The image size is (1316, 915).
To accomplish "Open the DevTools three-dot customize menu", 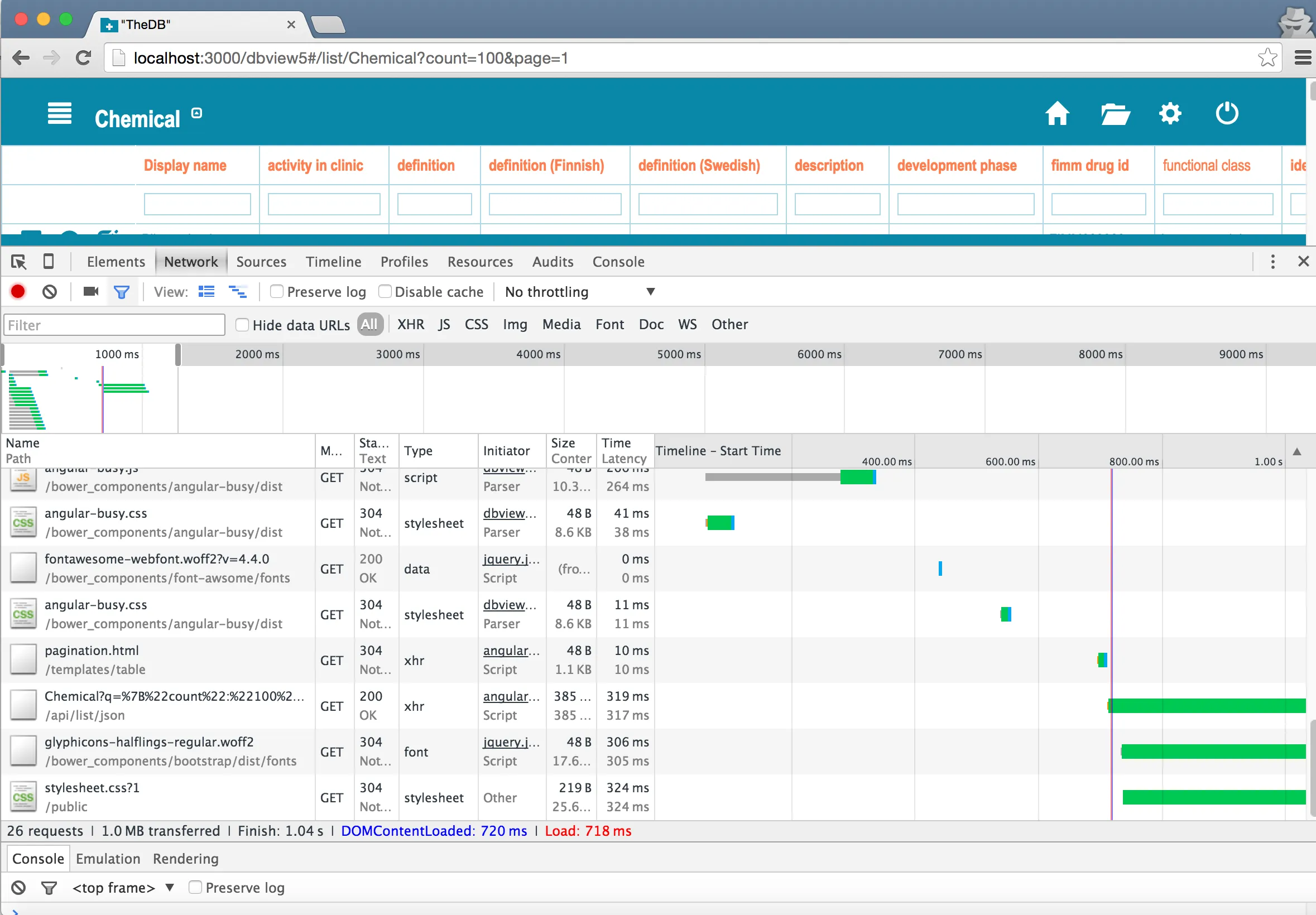I will pyautogui.click(x=1273, y=262).
